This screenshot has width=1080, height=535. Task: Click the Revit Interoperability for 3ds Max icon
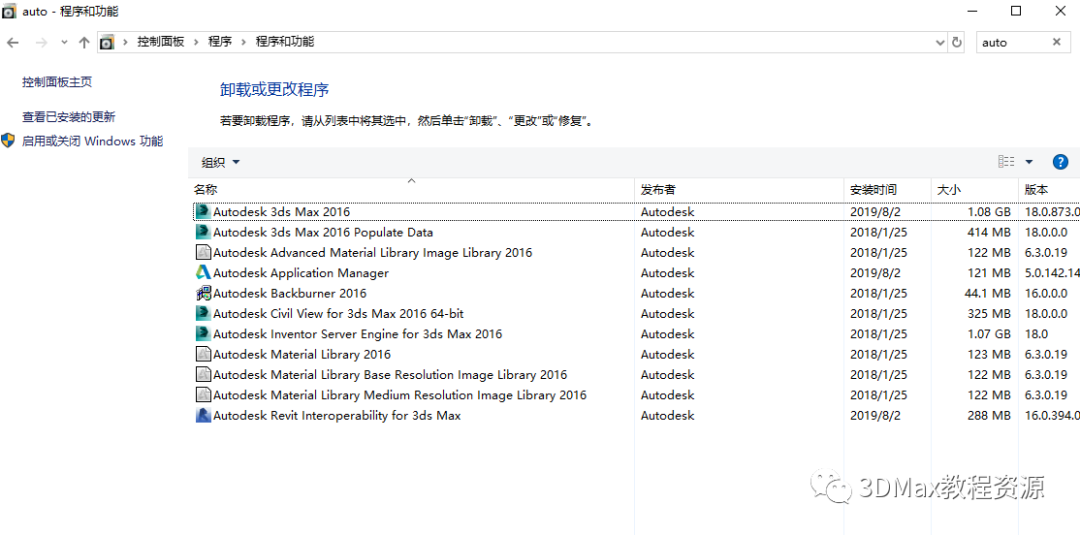203,415
